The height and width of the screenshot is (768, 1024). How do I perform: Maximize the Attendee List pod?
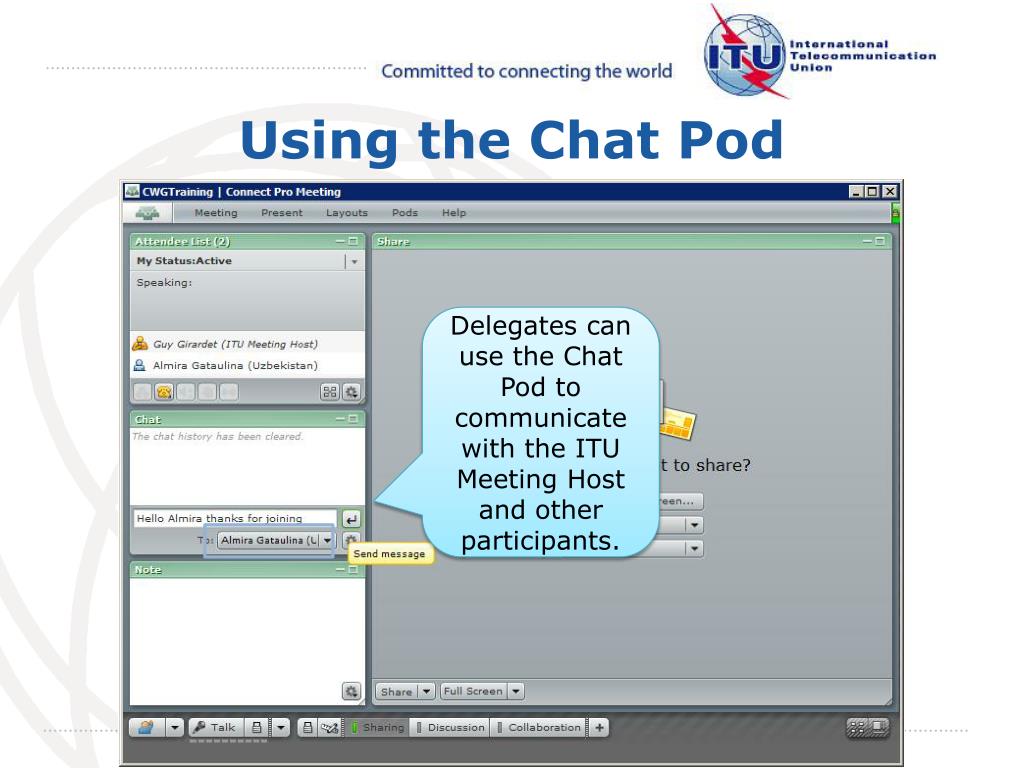pos(353,241)
